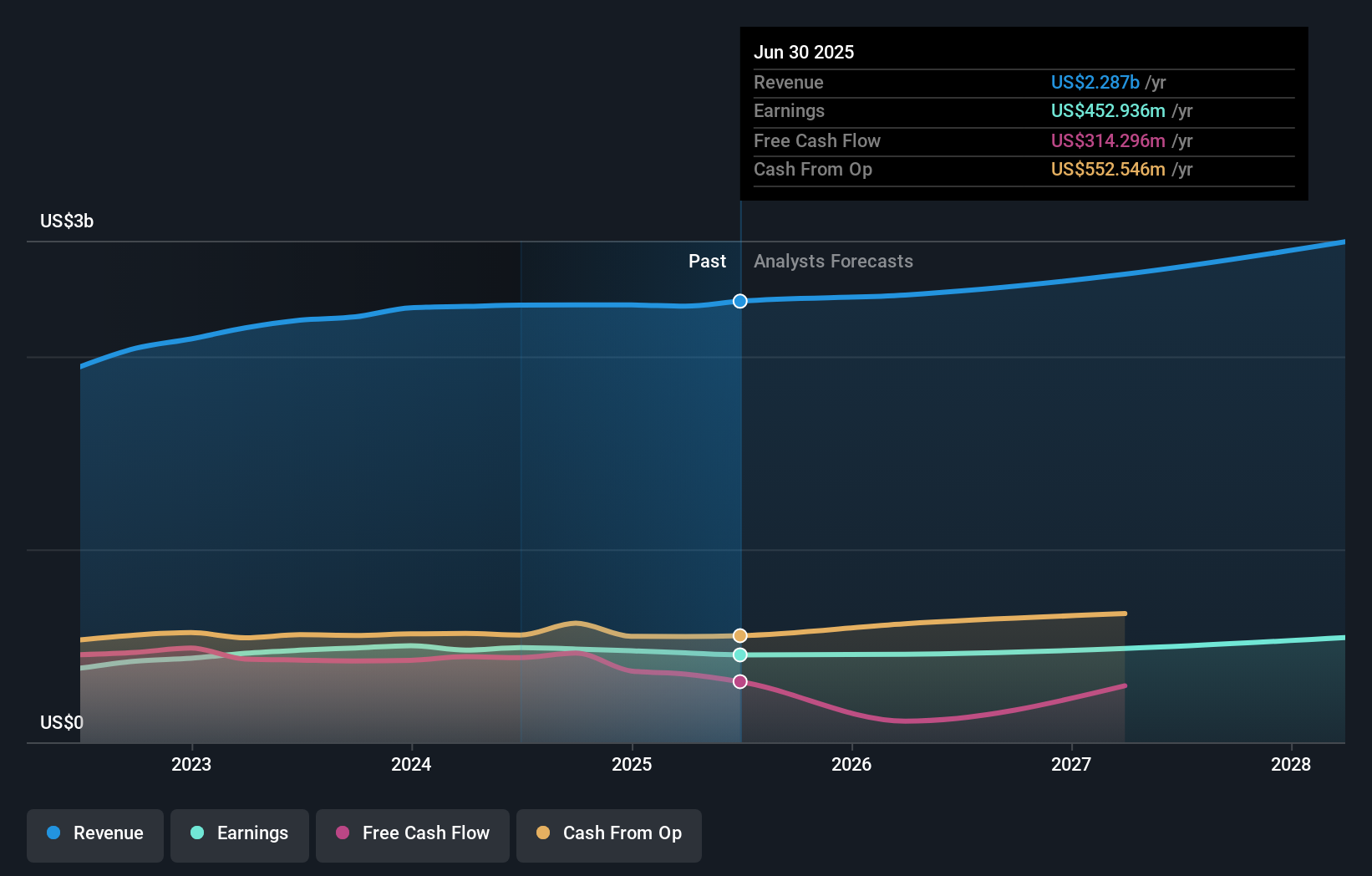Select the orange Cash From Op marker
The image size is (1372, 876).
tap(739, 635)
